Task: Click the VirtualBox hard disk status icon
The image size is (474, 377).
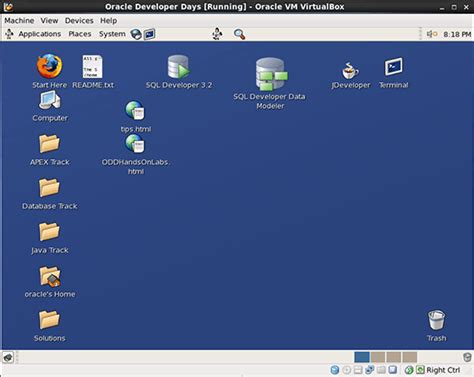Action: pos(335,370)
